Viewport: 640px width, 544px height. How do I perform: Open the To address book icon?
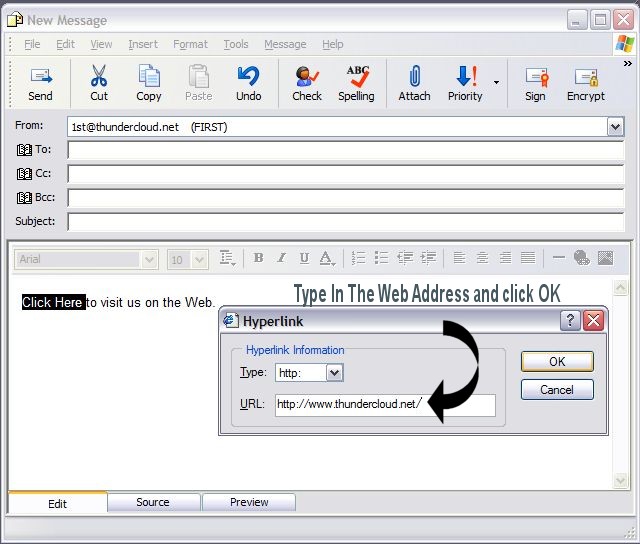(24, 150)
